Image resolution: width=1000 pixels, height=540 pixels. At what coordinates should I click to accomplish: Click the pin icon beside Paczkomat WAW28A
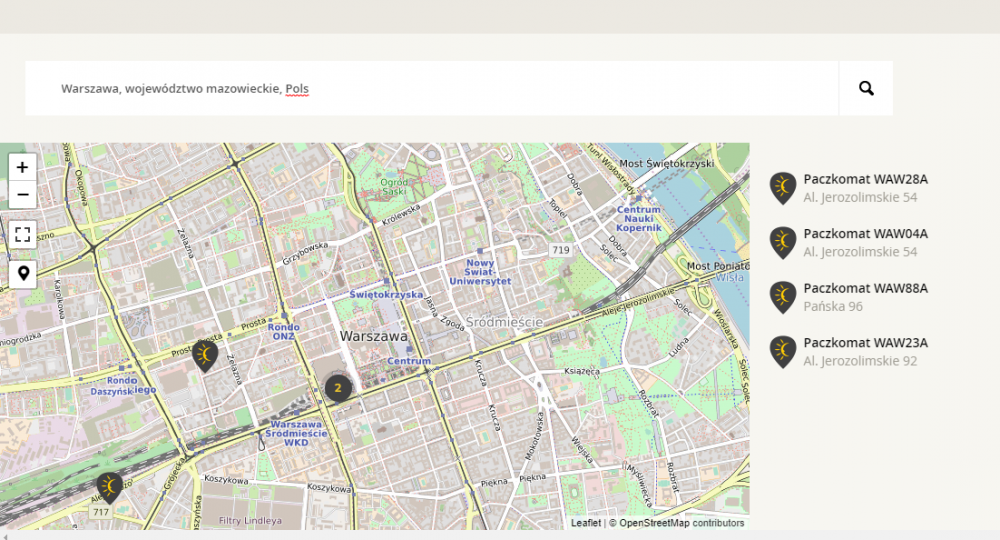[783, 188]
